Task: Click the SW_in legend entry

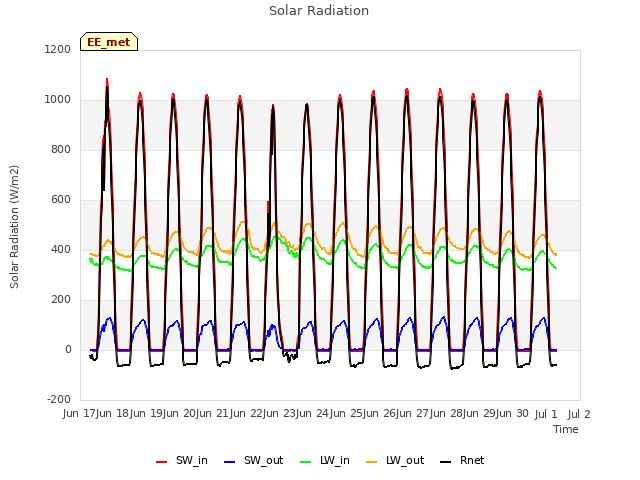Action: coord(182,461)
